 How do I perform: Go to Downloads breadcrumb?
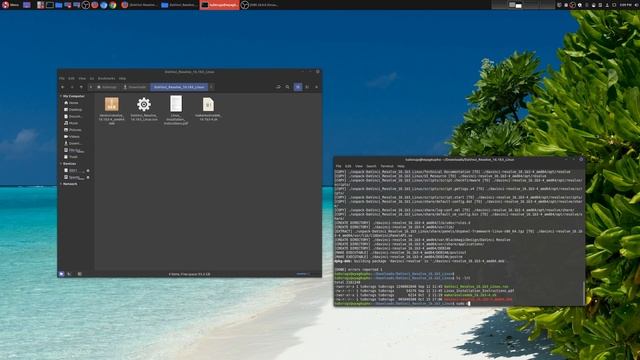click(135, 87)
